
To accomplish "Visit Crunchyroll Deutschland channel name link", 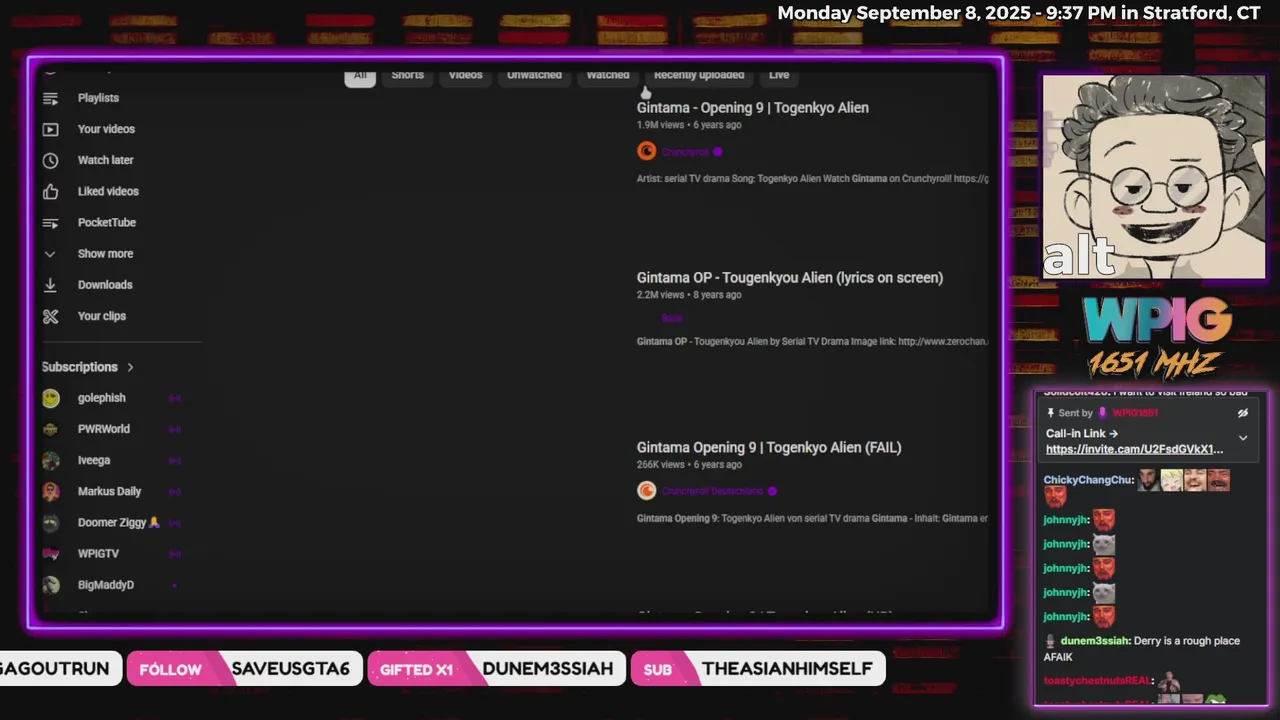I will pyautogui.click(x=712, y=491).
